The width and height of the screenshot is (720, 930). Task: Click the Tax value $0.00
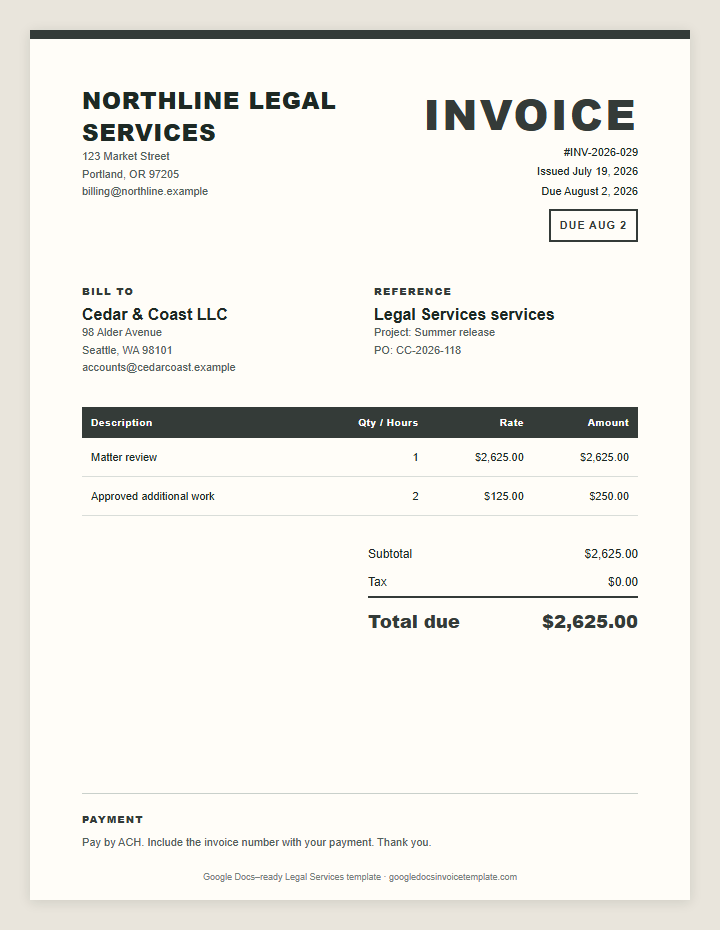pyautogui.click(x=623, y=581)
